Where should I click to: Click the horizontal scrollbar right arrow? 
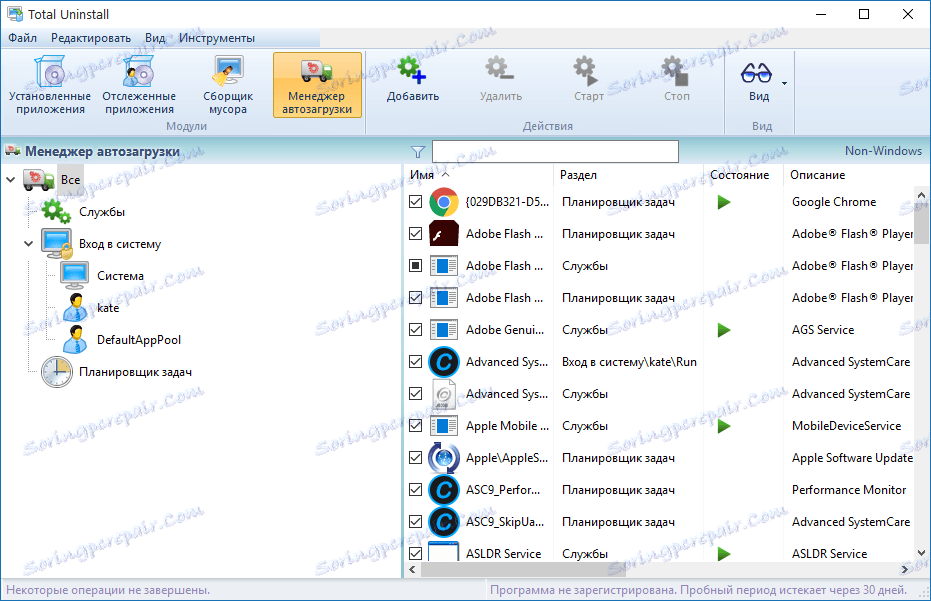coord(905,570)
